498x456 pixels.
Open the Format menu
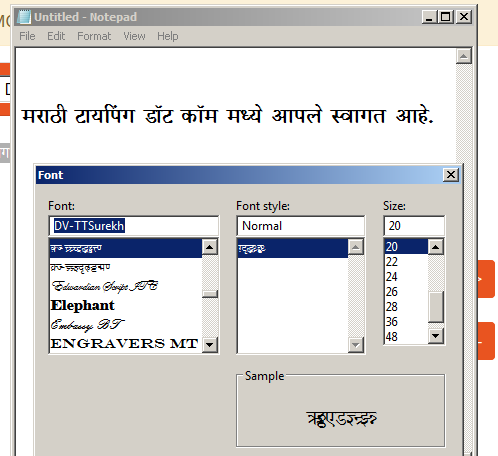(x=94, y=36)
